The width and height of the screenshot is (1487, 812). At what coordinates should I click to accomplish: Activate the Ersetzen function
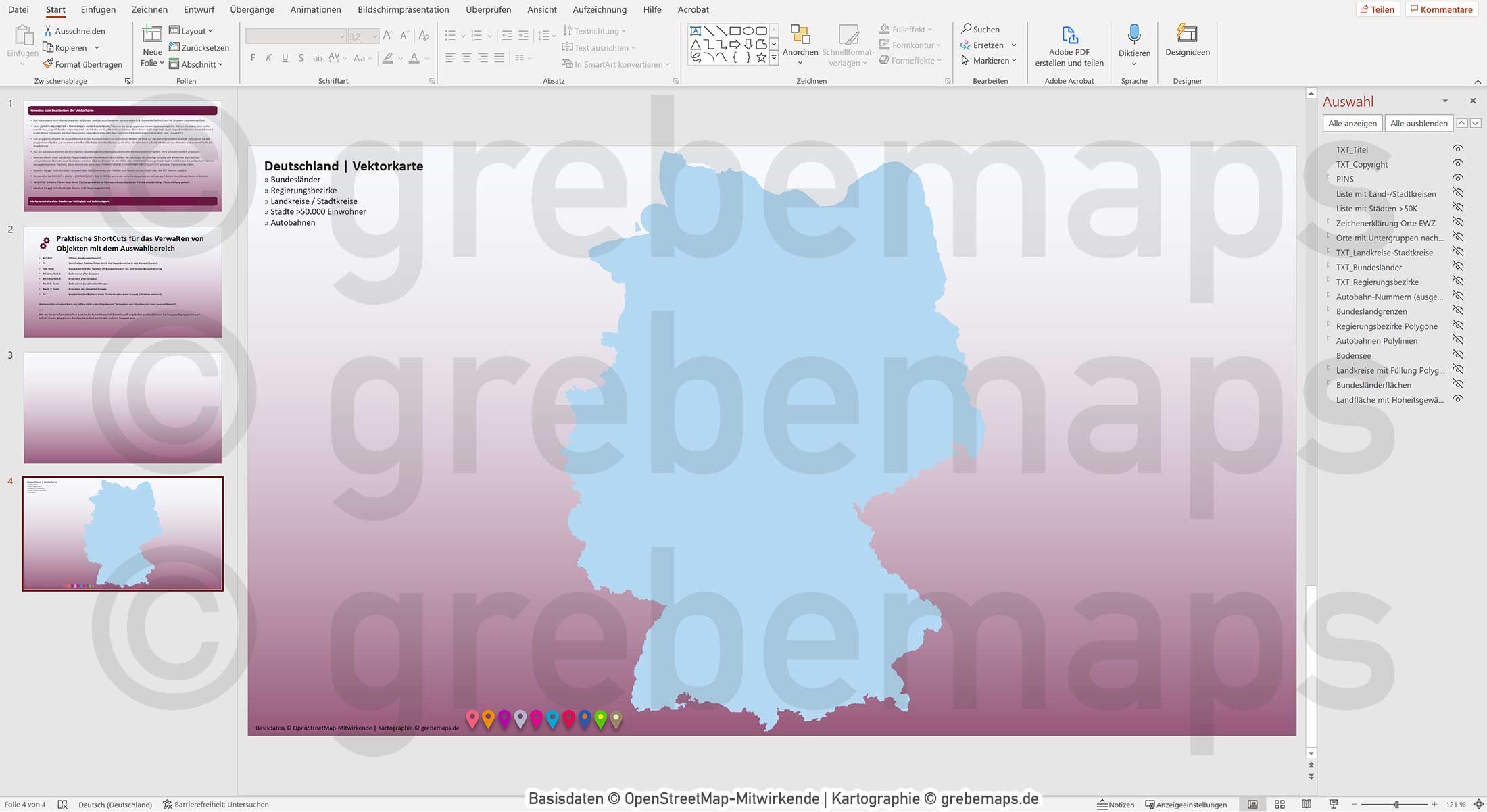click(x=988, y=45)
